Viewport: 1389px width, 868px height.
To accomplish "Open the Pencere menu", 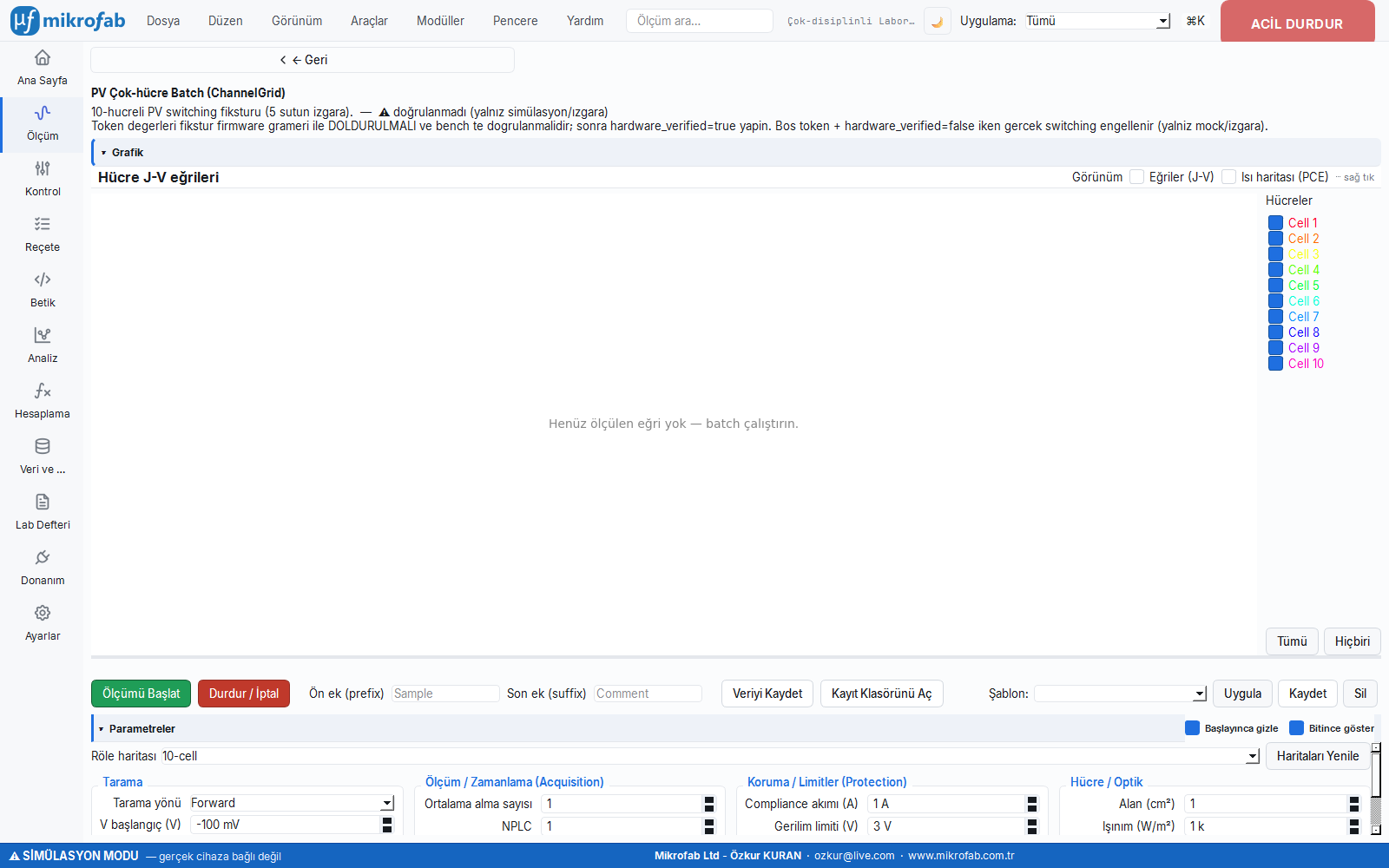I will click(x=516, y=21).
